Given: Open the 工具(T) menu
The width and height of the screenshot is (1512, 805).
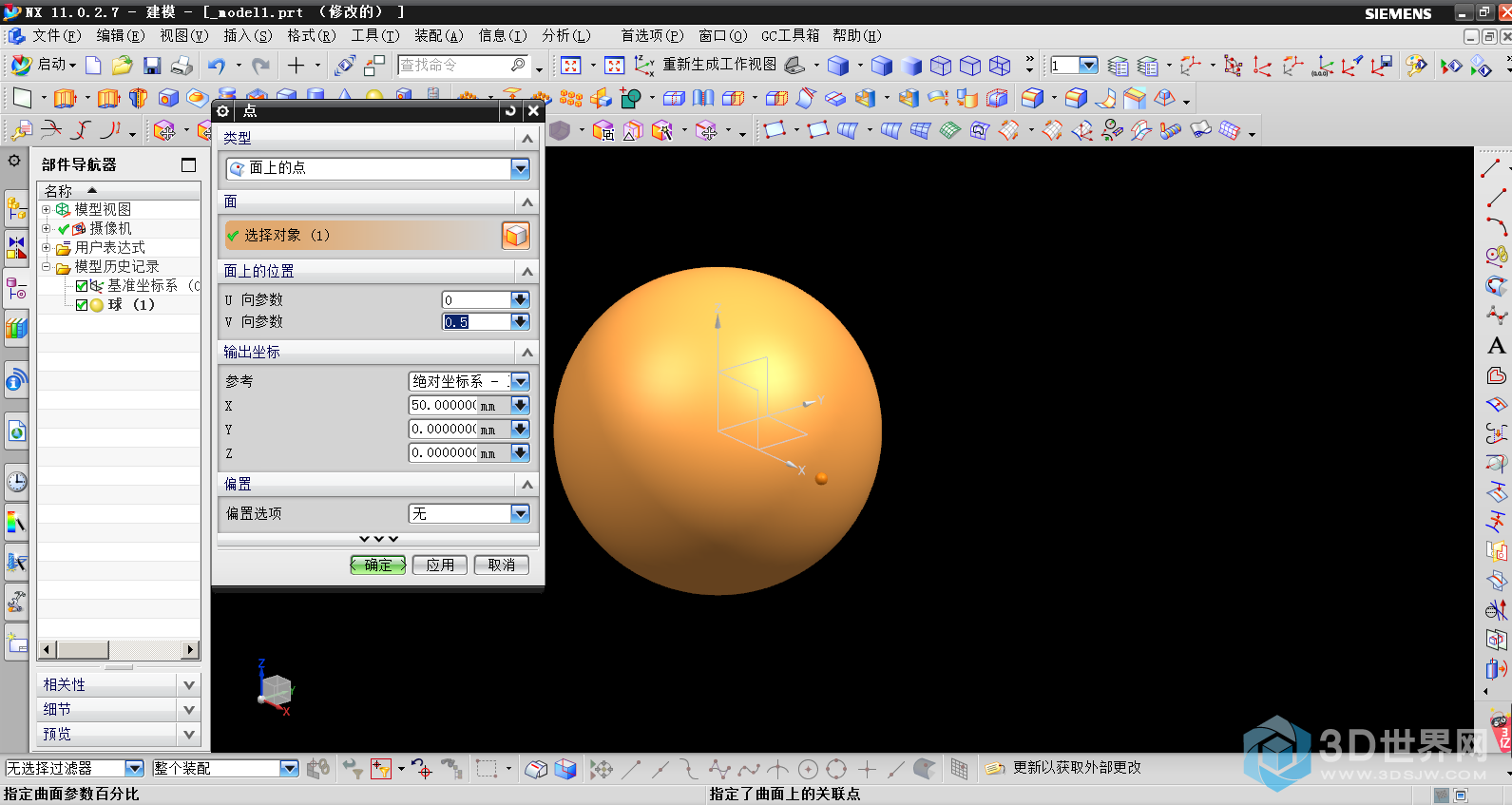Looking at the screenshot, I should [375, 35].
